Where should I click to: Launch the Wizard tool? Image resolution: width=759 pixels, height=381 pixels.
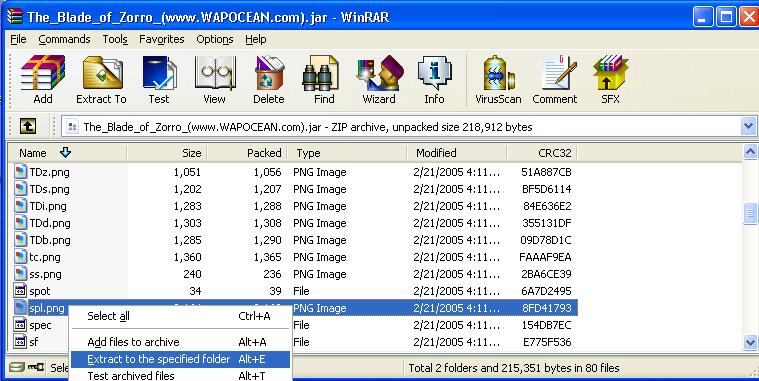point(379,79)
